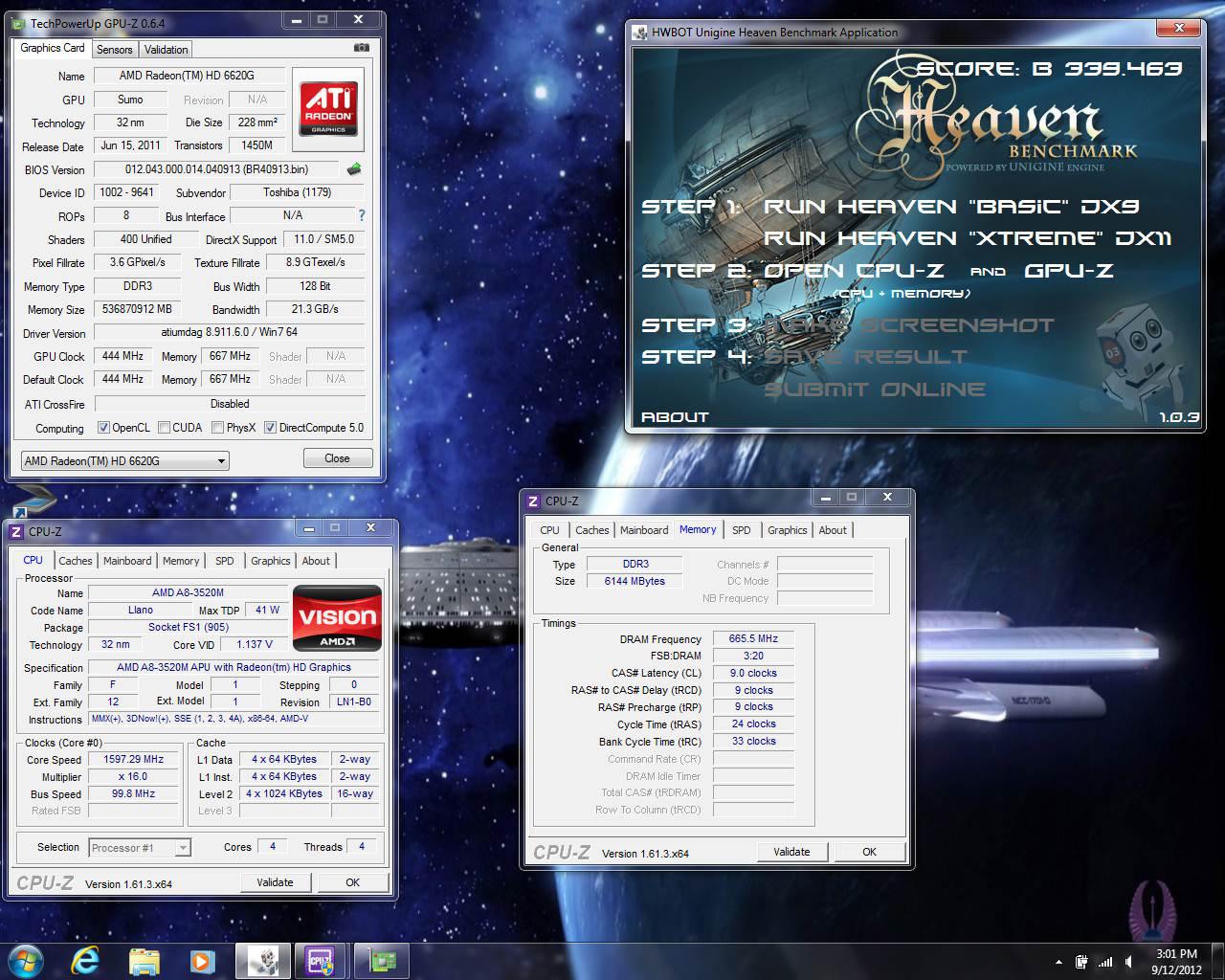Click the GPU-Z taskbar icon
This screenshot has width=1225, height=980.
(380, 960)
